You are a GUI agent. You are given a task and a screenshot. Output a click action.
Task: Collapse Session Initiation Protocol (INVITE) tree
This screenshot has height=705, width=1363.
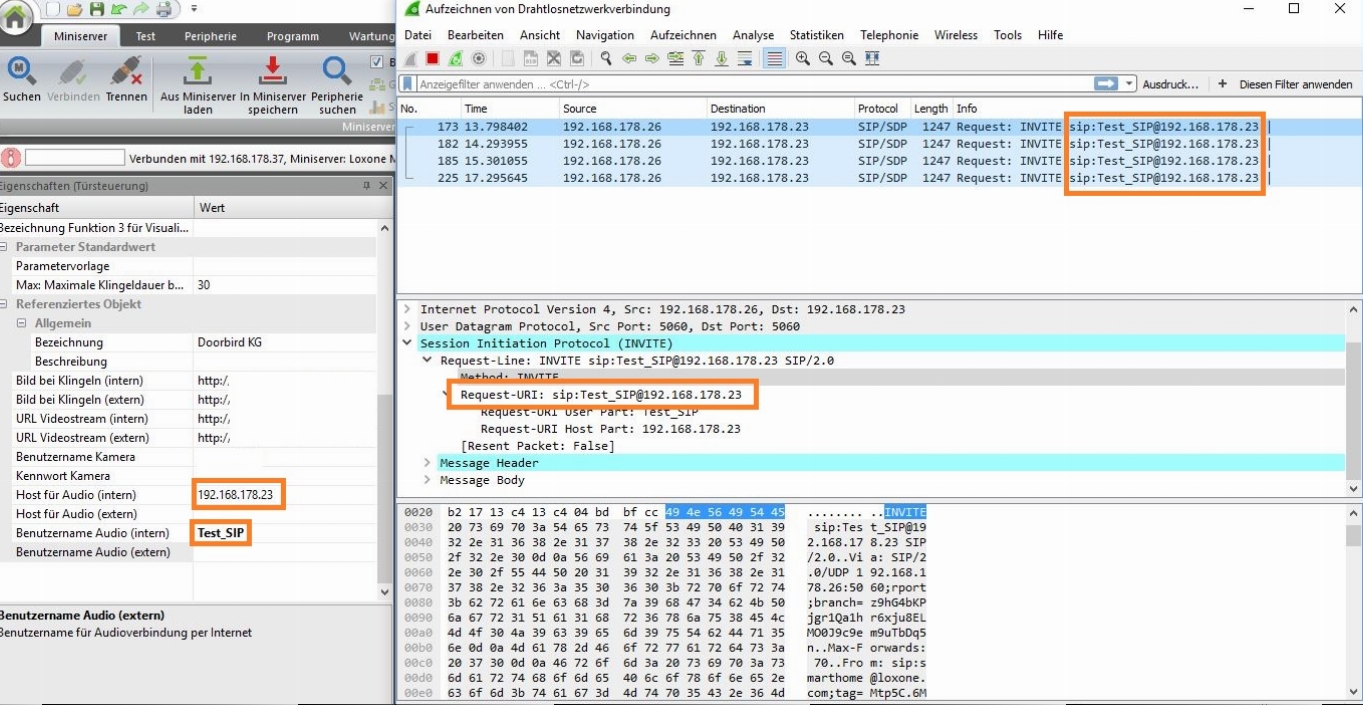point(408,344)
